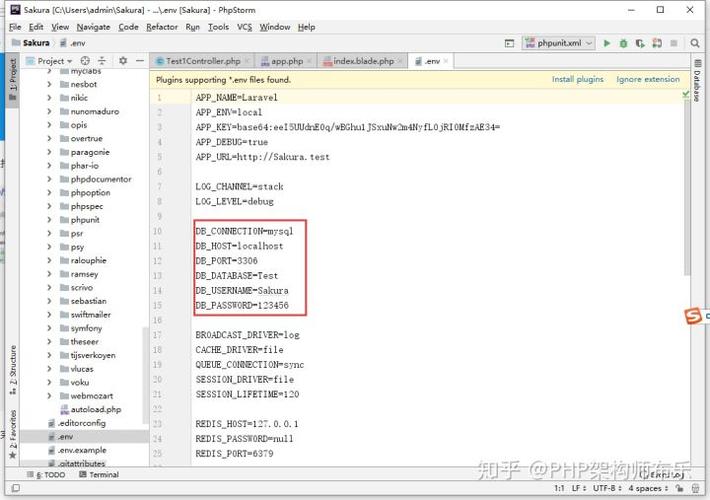Open the 4 spaces indent selector

pyautogui.click(x=648, y=488)
